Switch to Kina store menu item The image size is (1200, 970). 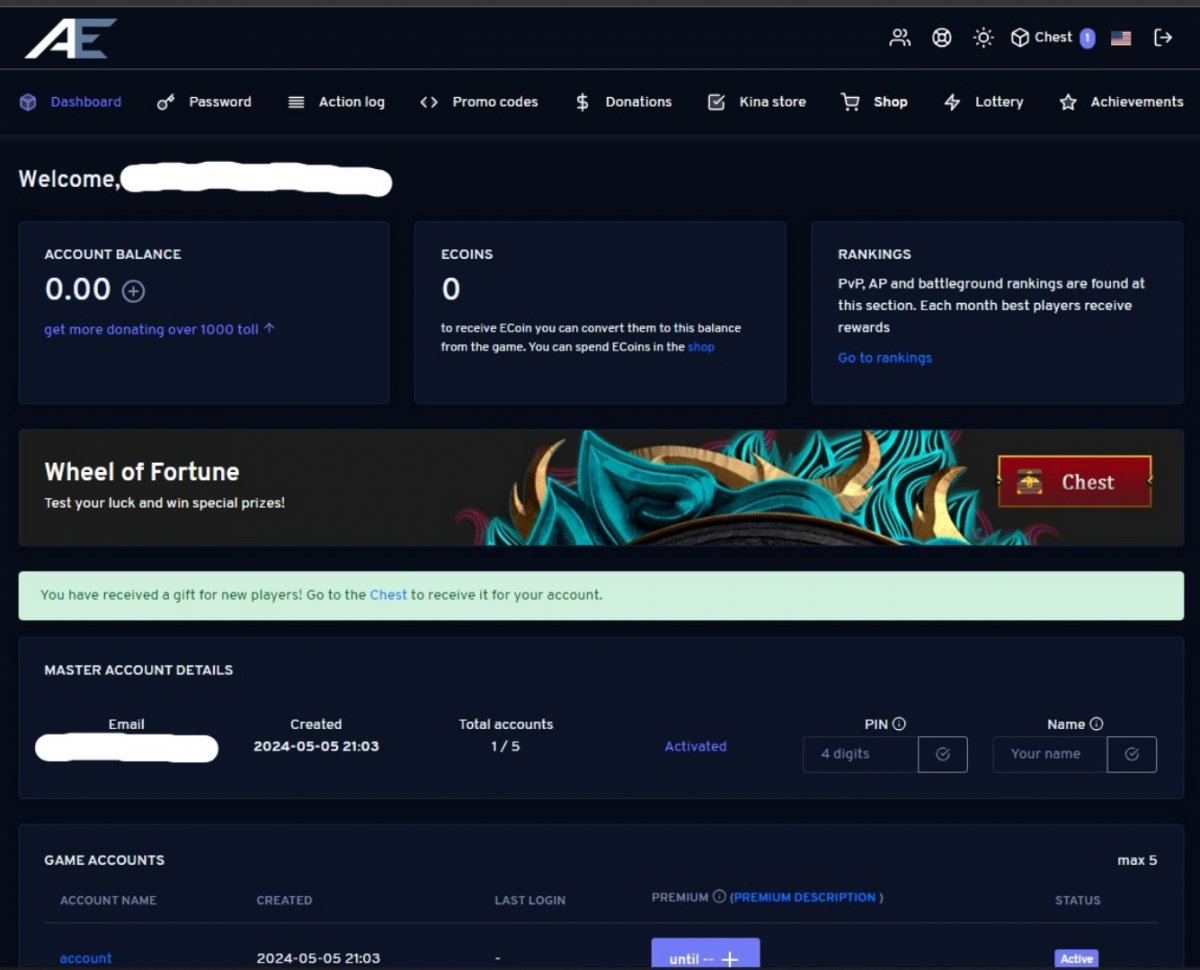pyautogui.click(x=757, y=102)
